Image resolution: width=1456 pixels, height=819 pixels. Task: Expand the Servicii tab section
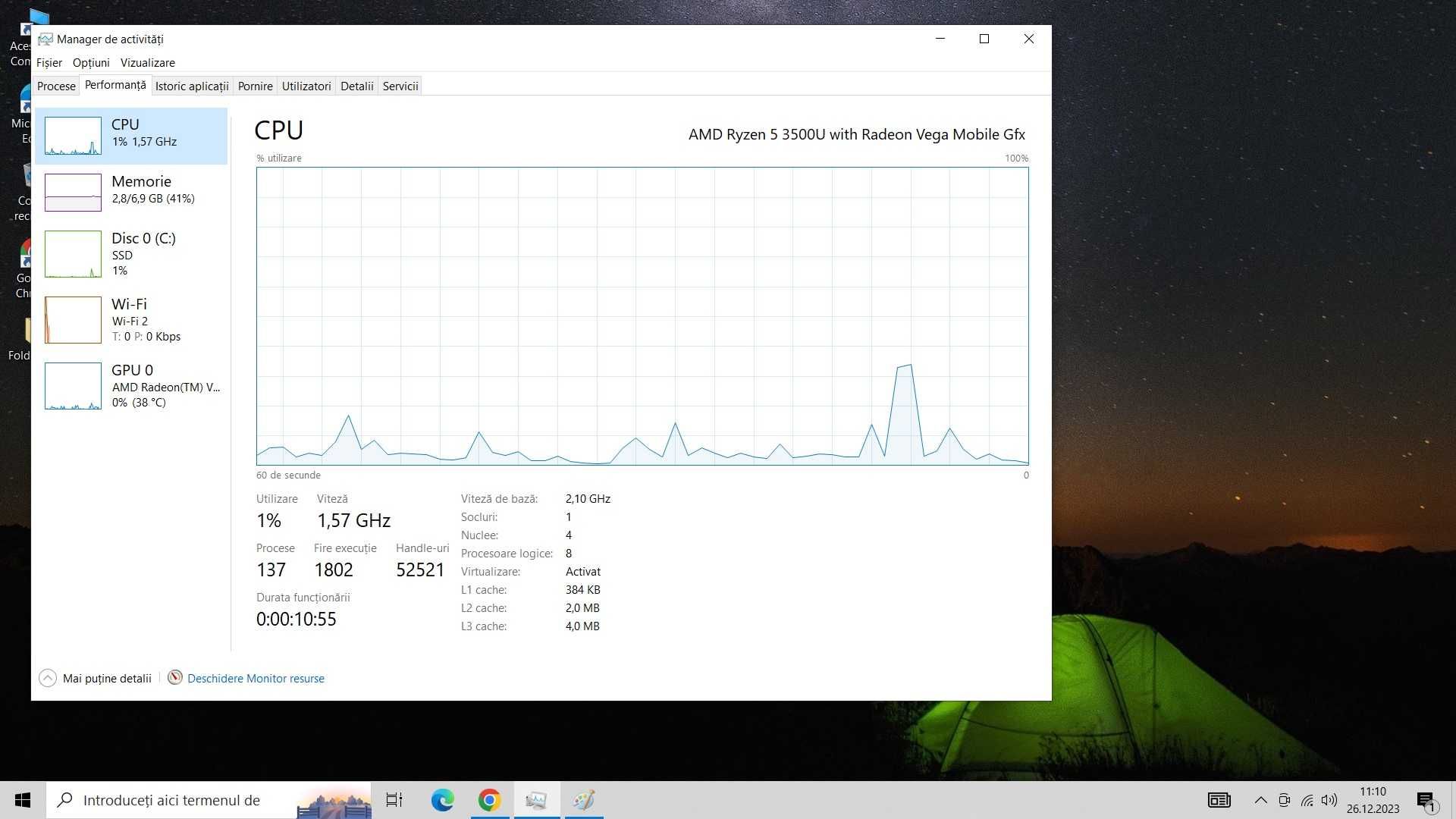point(400,85)
